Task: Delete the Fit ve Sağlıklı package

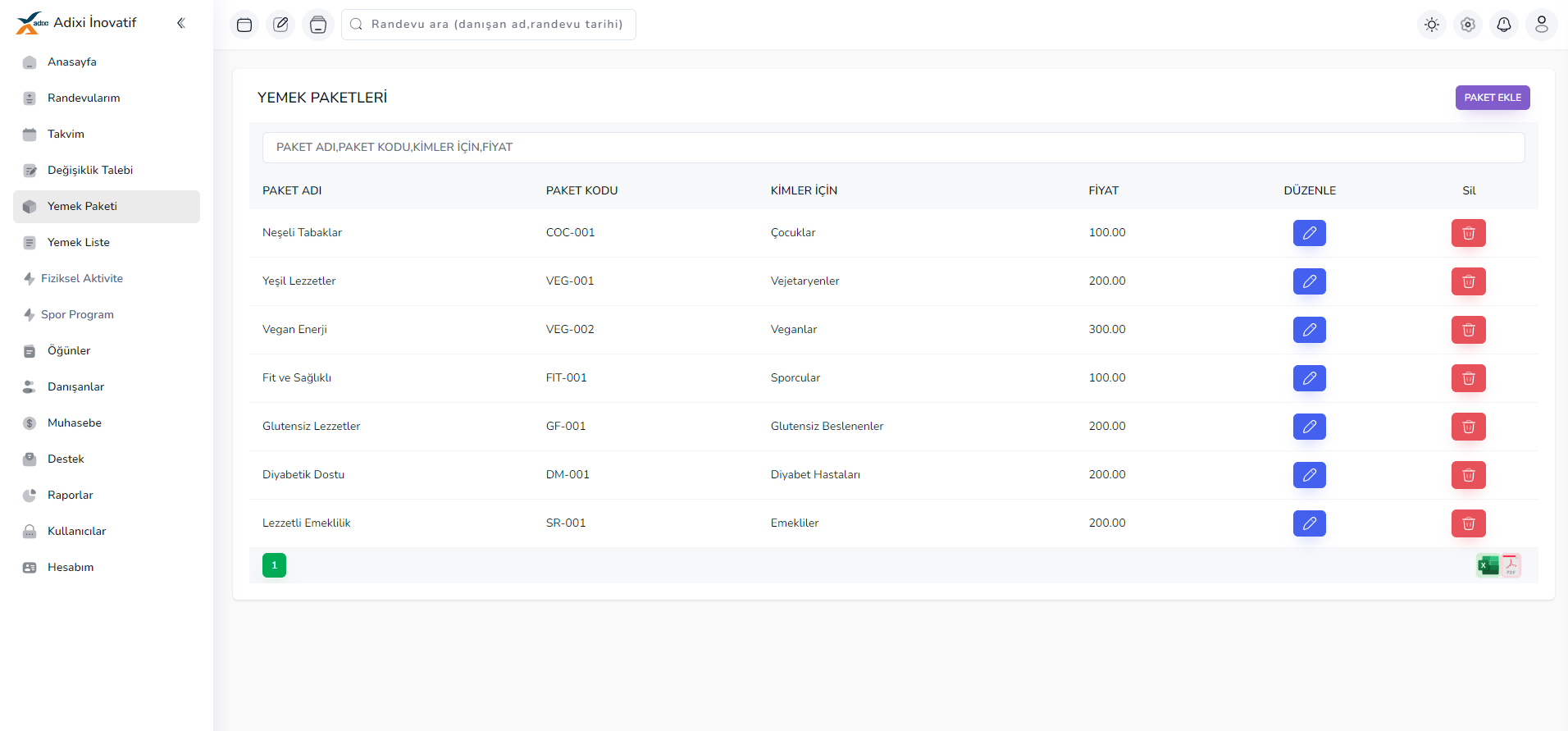Action: pos(1469,378)
